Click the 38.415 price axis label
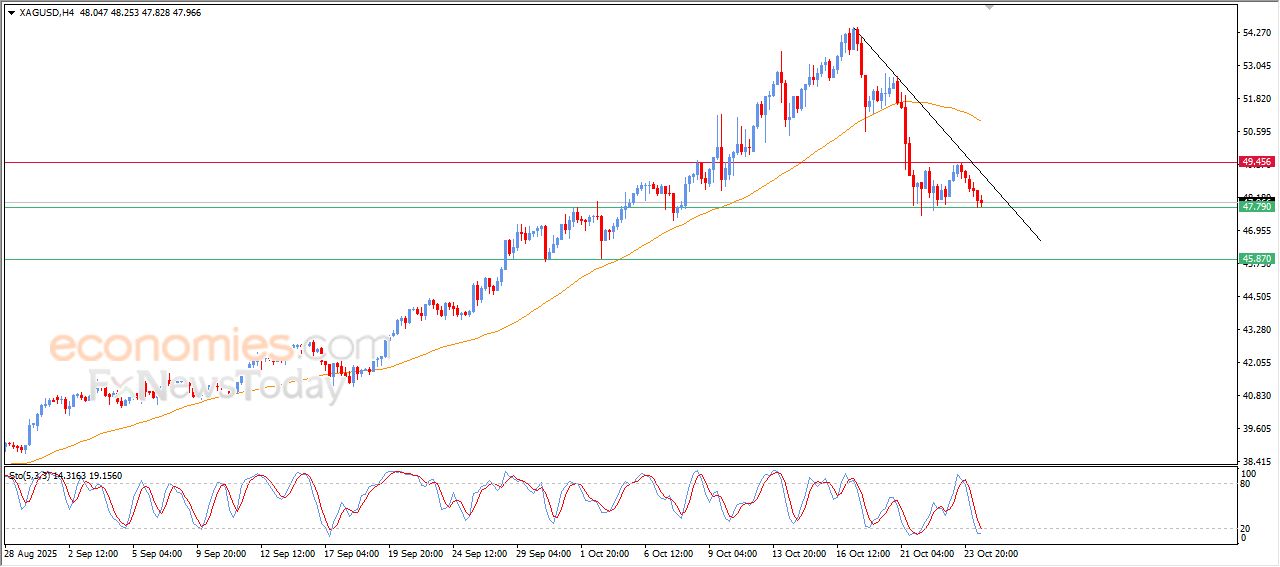 (x=1256, y=461)
